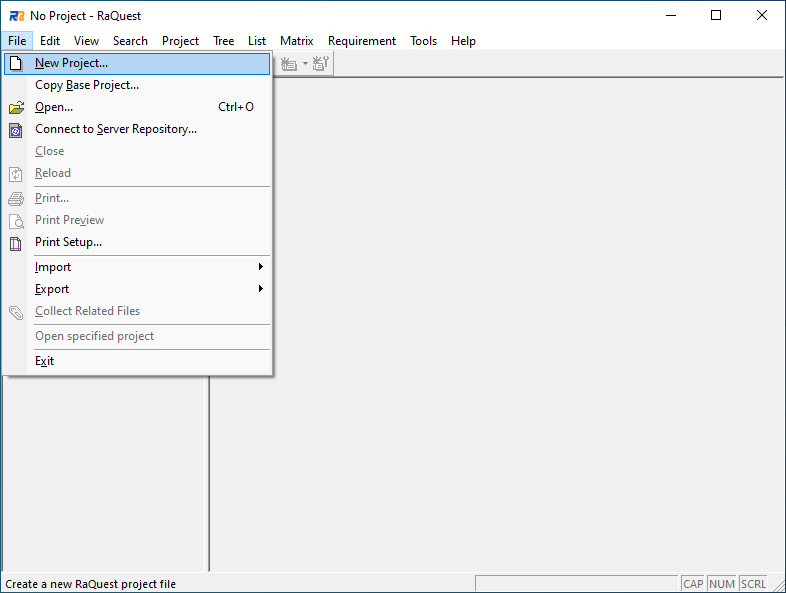This screenshot has width=786, height=593.
Task: Open the Tree menu
Action: (x=224, y=41)
